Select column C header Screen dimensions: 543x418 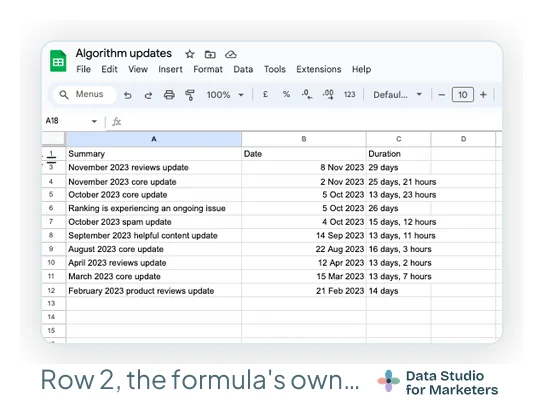(399, 139)
